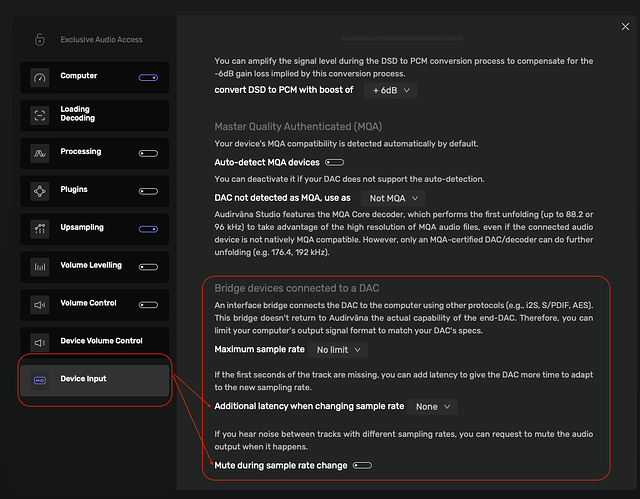Turn on Volume Control toggle
The width and height of the screenshot is (640, 499).
pos(148,305)
